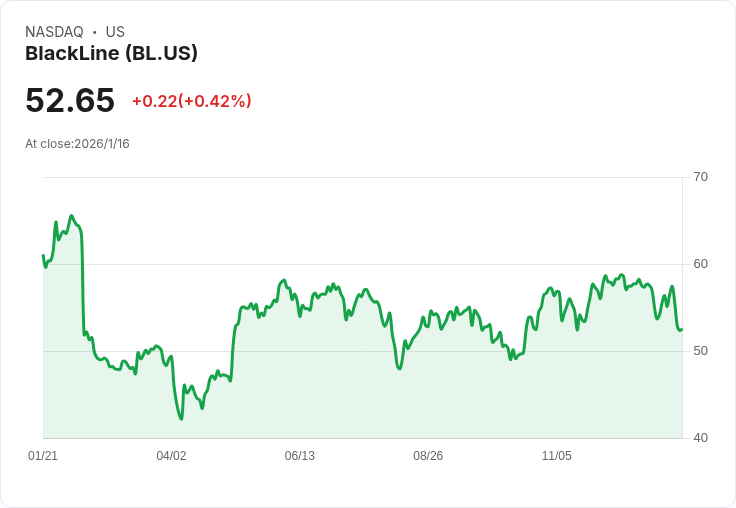Click the At close:2026/1/16 date text
The width and height of the screenshot is (736, 508).
pos(77,144)
